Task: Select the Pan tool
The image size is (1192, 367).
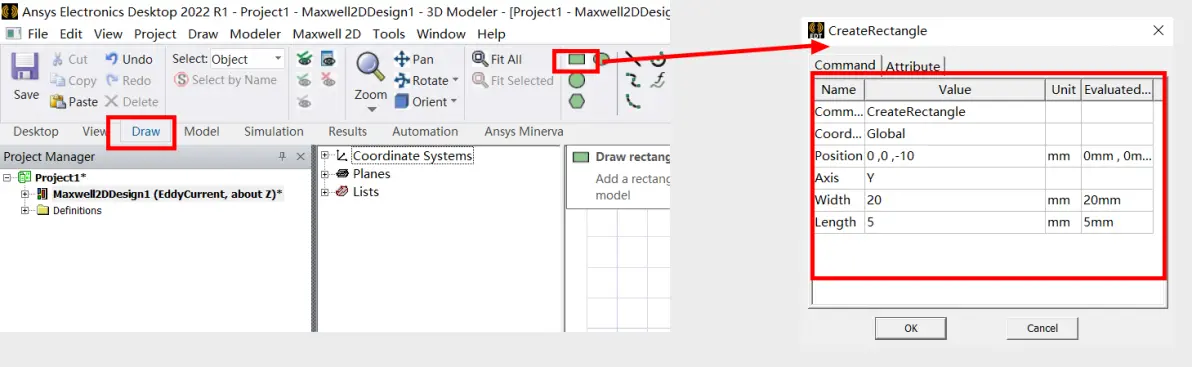Action: [x=414, y=59]
